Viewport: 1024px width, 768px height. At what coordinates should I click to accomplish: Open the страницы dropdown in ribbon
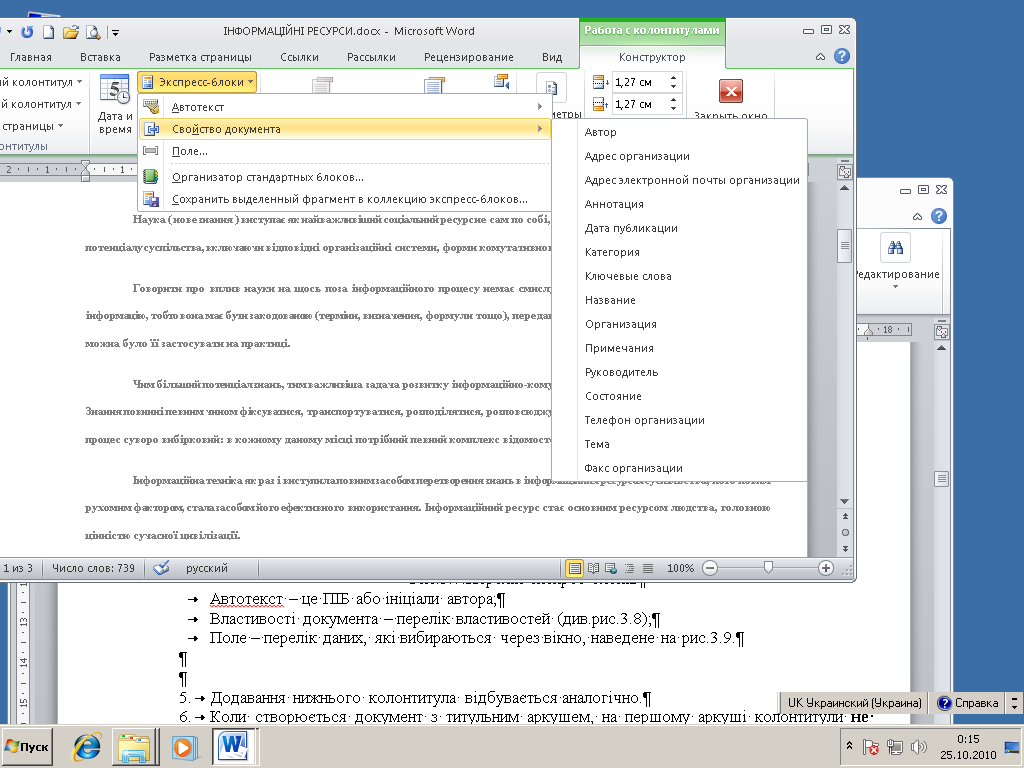pos(33,126)
